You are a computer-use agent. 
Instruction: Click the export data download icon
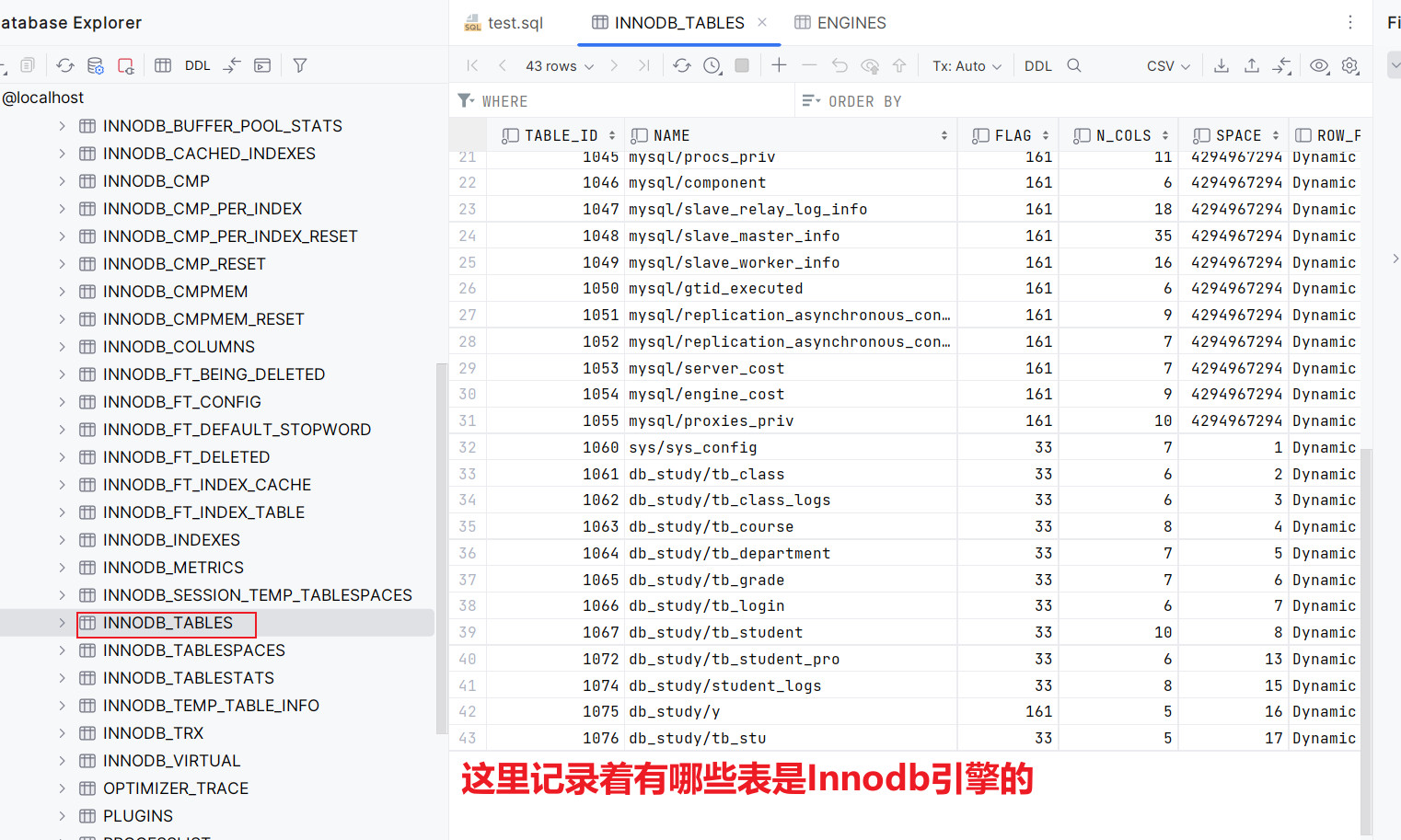(x=1222, y=65)
